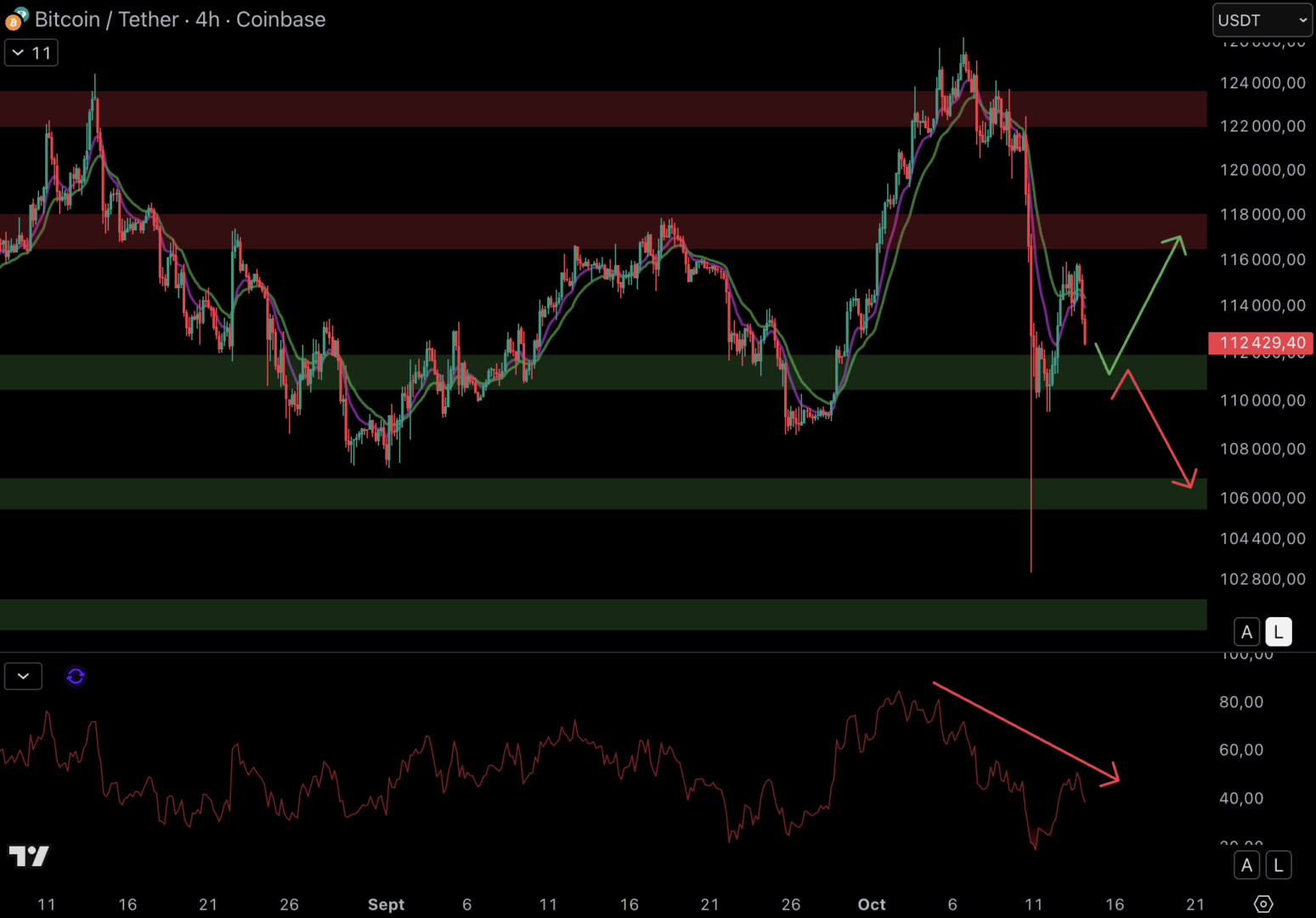Image resolution: width=1316 pixels, height=918 pixels.
Task: Click the red current price label 112 429,40
Action: pyautogui.click(x=1261, y=343)
